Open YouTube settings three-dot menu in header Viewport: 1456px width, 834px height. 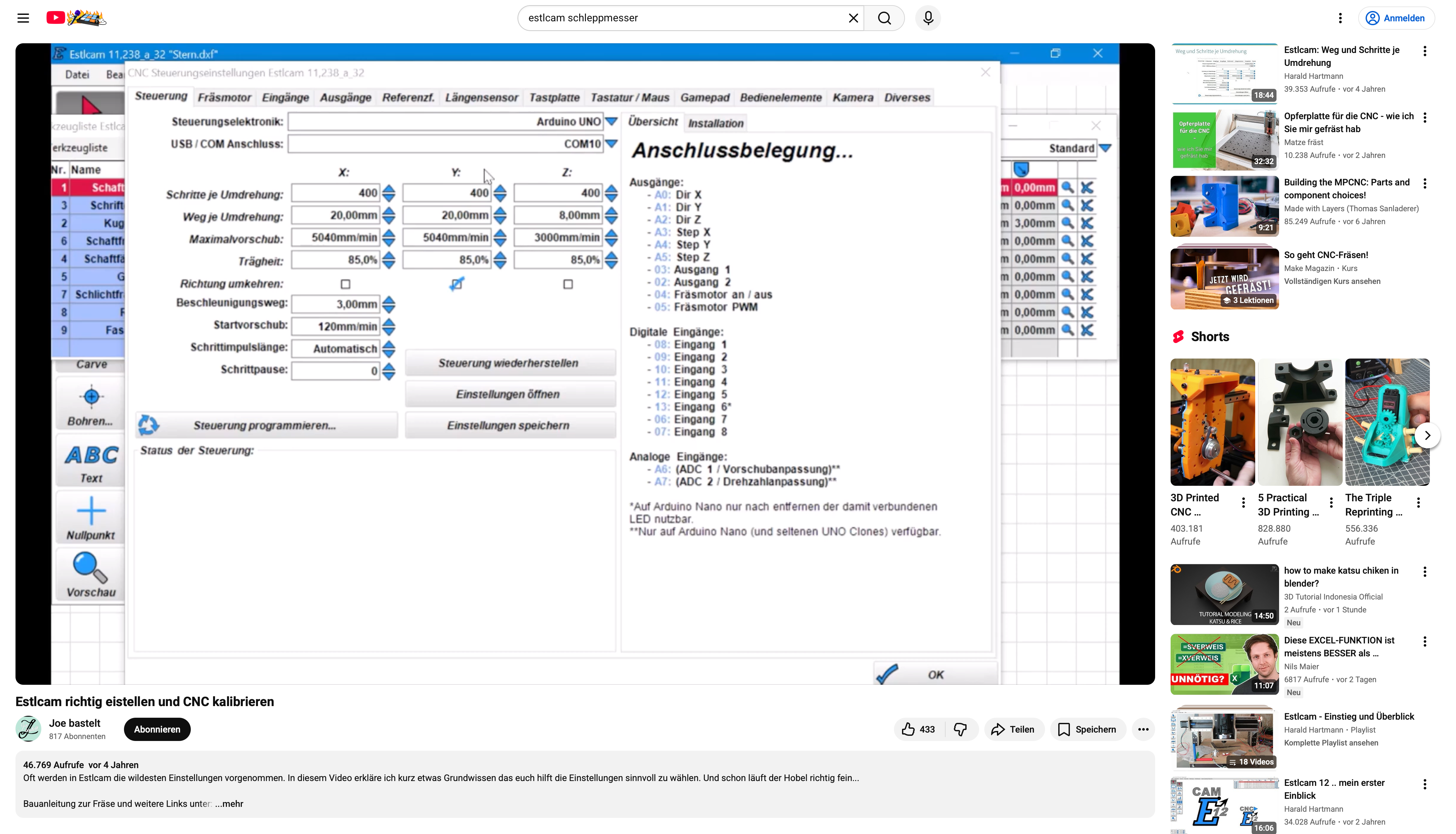1340,18
